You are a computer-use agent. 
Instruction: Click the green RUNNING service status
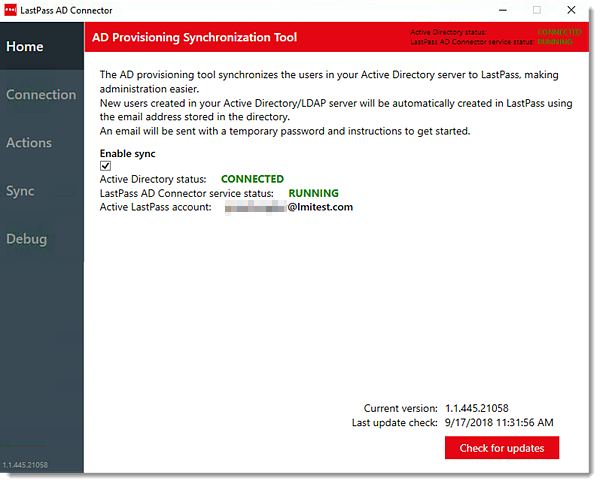(x=313, y=194)
